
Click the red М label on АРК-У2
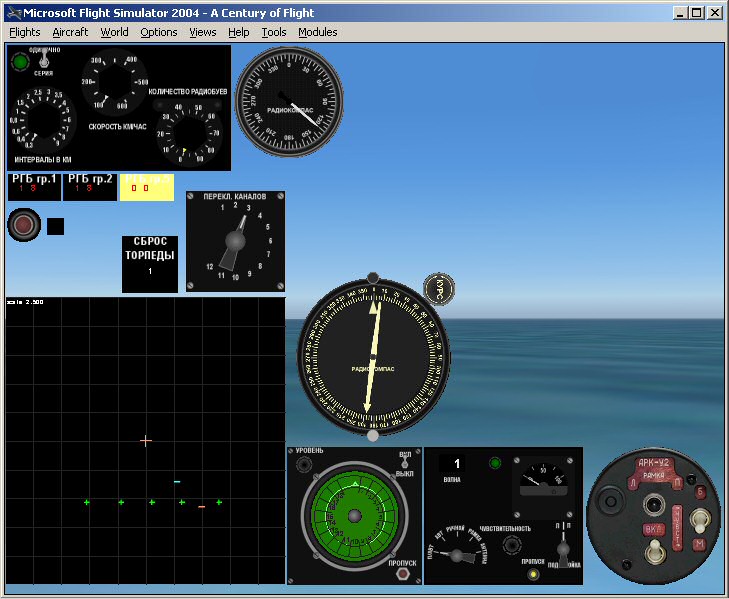click(700, 544)
